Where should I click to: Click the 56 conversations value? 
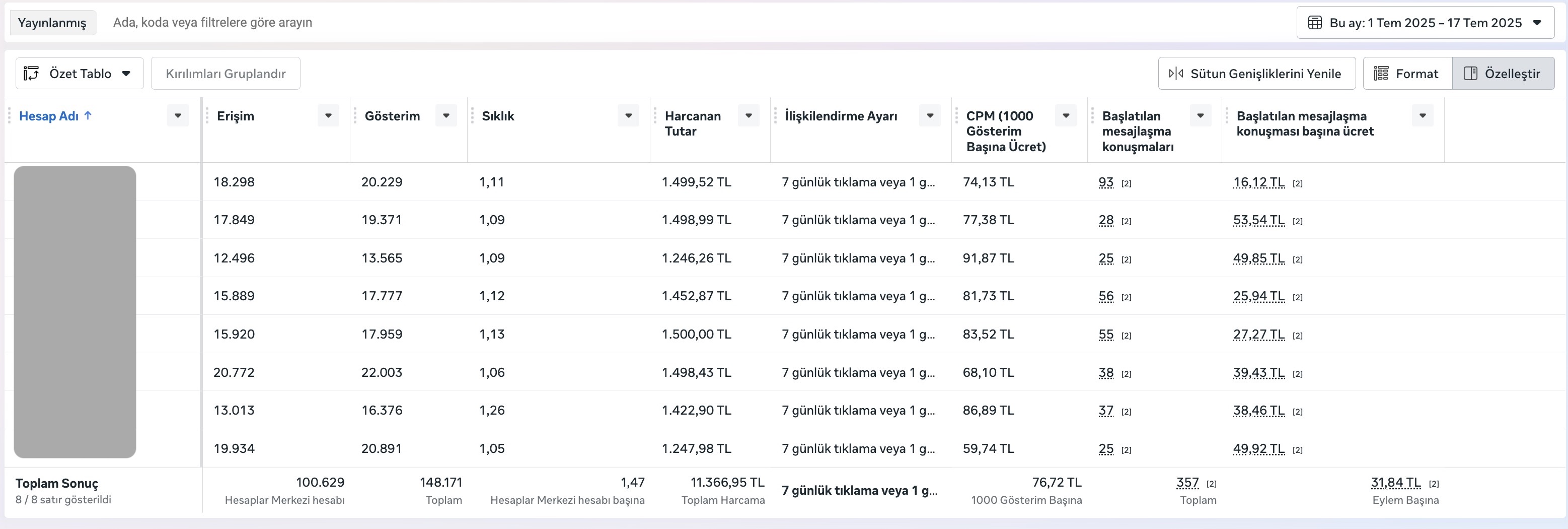pos(1106,296)
